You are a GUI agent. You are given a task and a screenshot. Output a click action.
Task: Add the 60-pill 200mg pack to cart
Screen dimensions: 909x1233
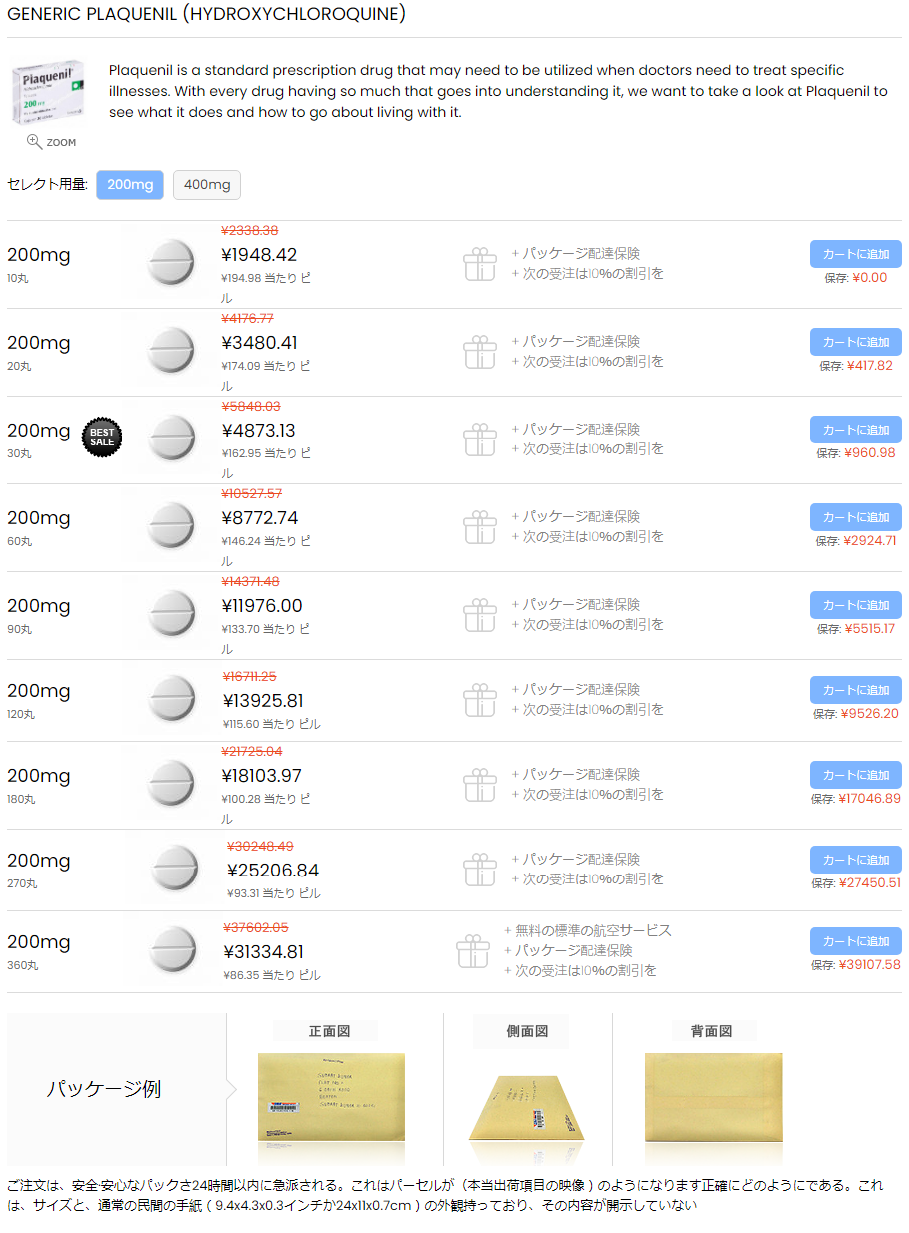(856, 517)
